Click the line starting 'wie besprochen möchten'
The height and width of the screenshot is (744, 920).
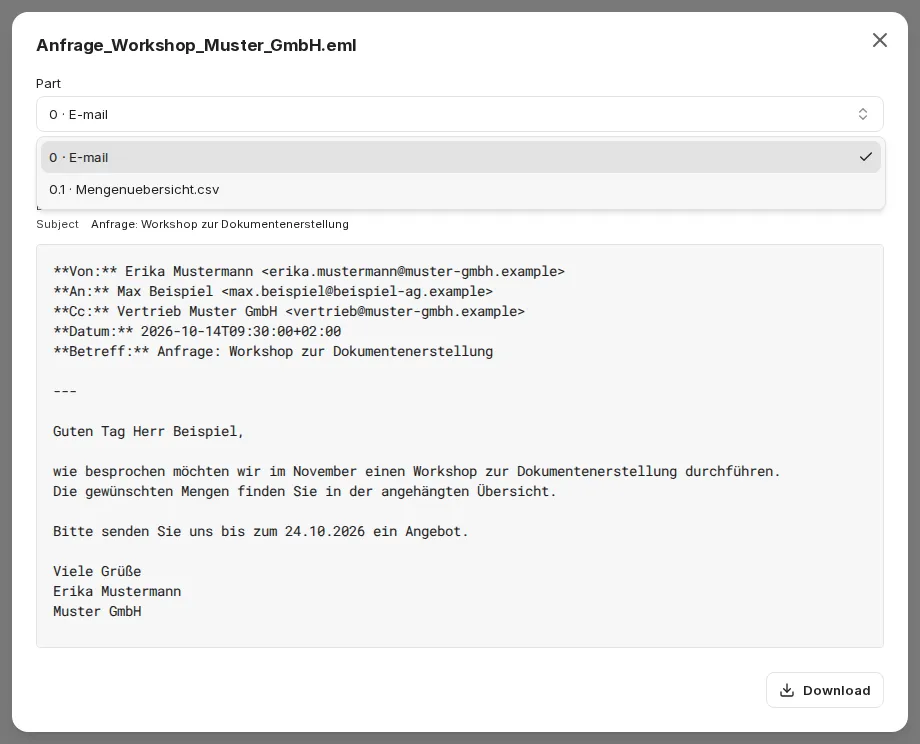(x=417, y=471)
